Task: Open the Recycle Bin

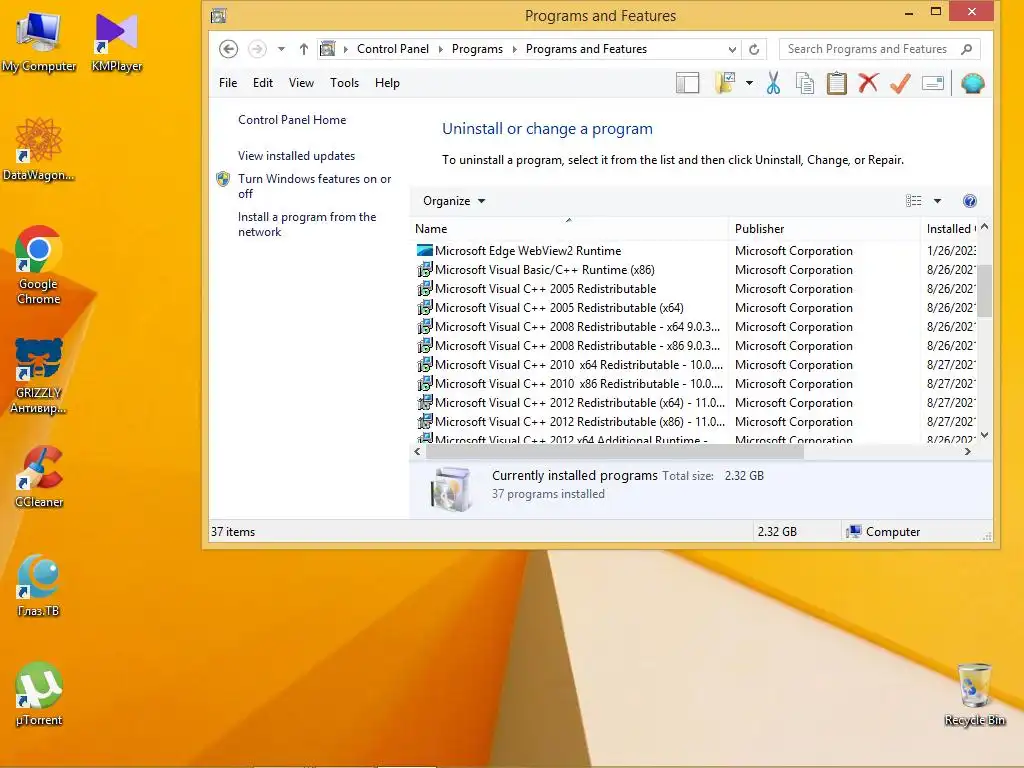Action: (974, 694)
